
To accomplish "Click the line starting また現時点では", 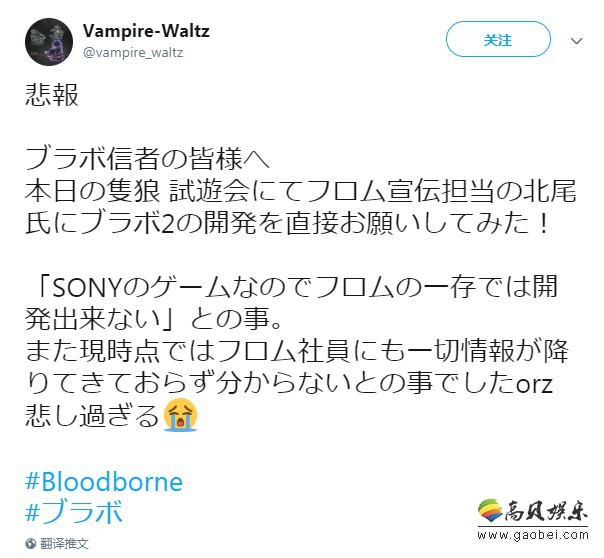I will pos(297,351).
